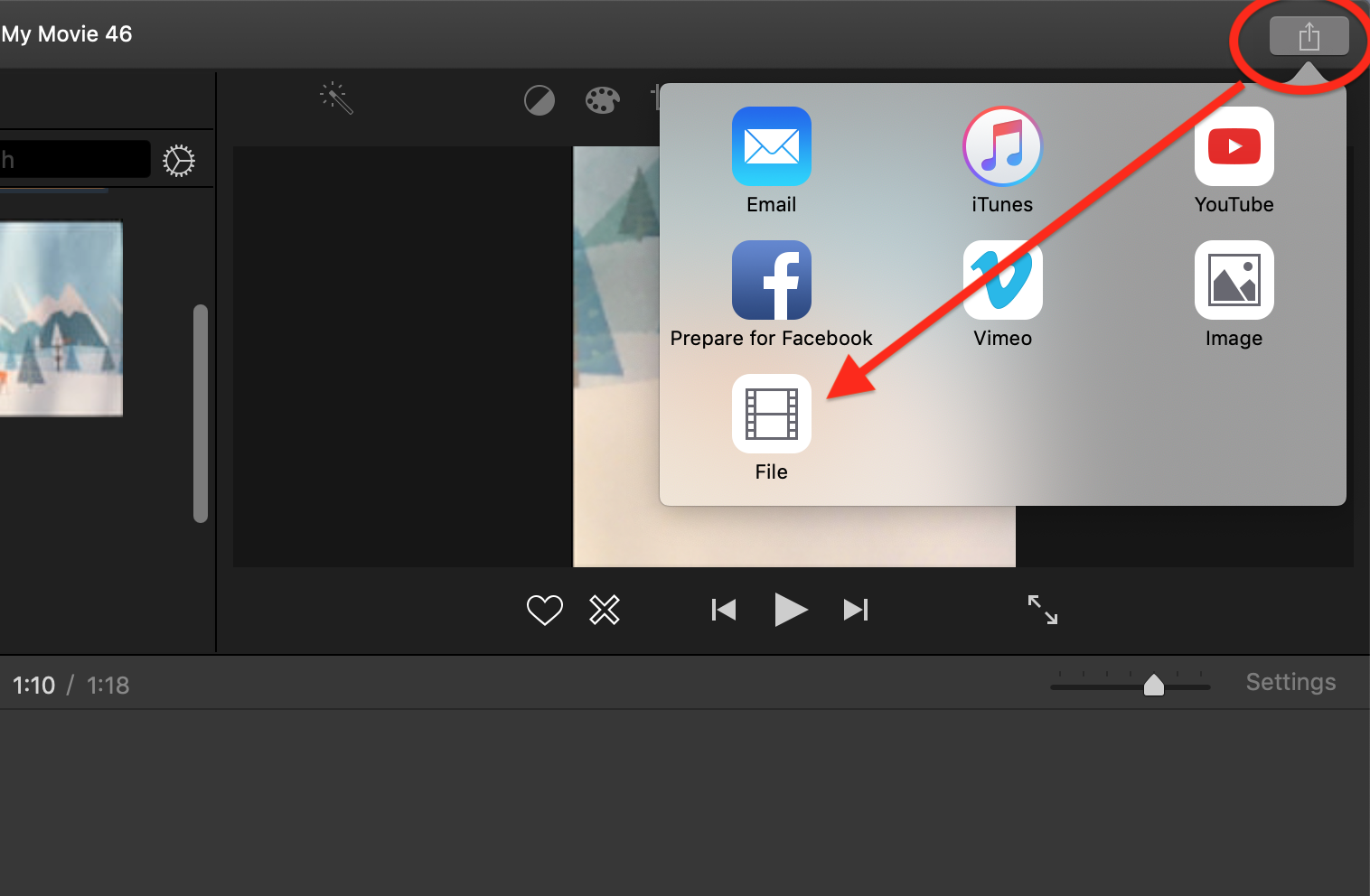This screenshot has width=1370, height=896.
Task: Click the 1:10 current time display
Action: click(34, 686)
